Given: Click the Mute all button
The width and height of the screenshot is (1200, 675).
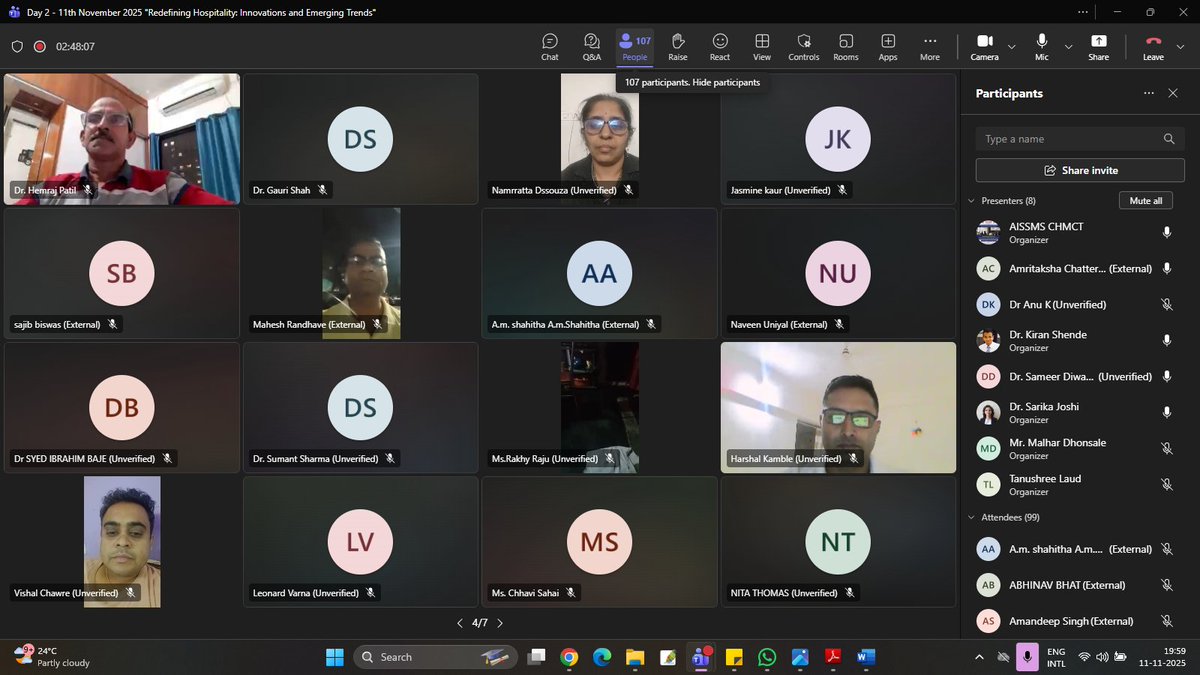Looking at the screenshot, I should [x=1146, y=201].
